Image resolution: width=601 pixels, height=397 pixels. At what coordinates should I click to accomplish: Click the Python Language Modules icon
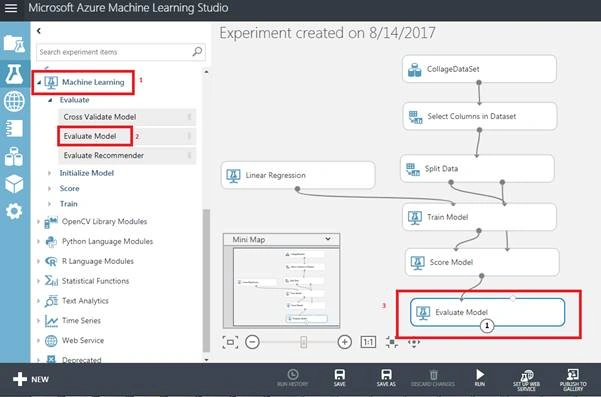coord(51,241)
